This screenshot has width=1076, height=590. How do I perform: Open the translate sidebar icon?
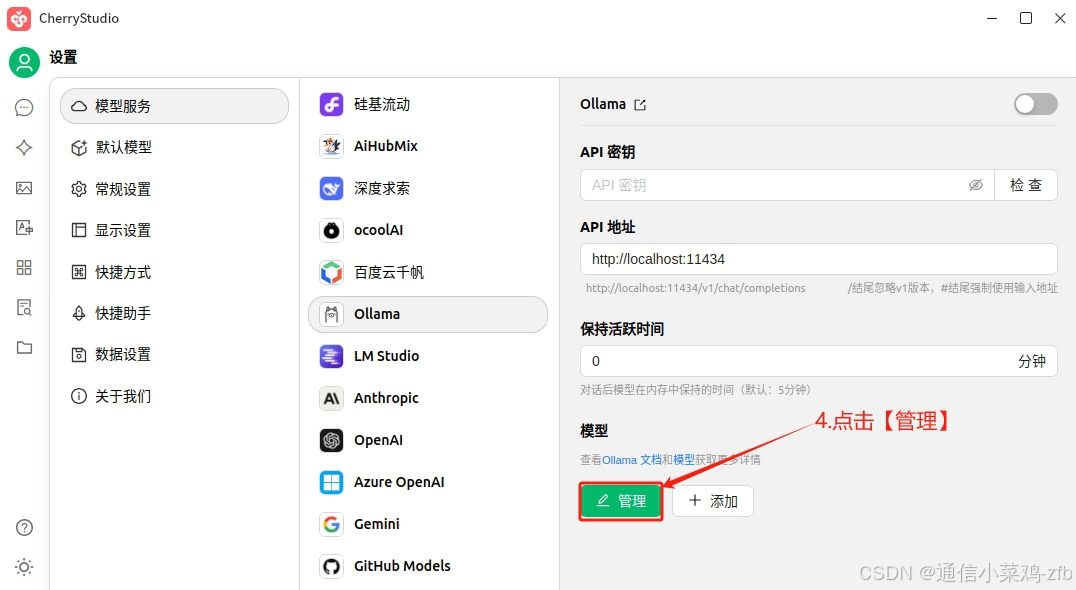24,228
